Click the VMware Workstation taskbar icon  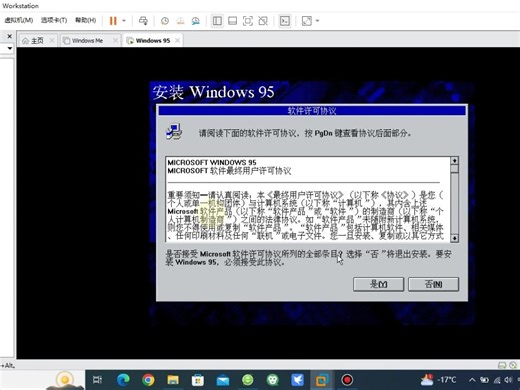tap(322, 380)
